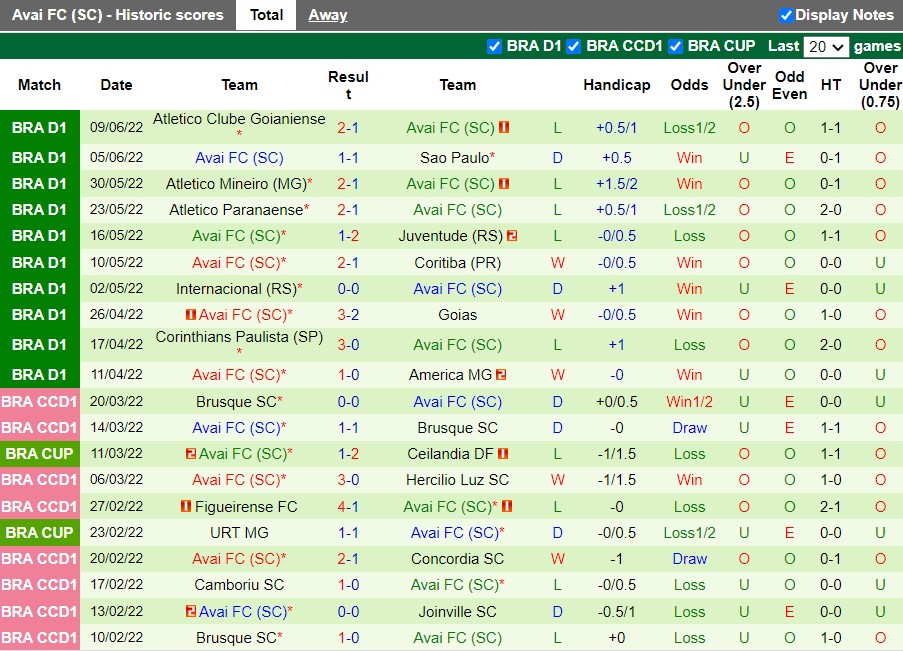Viewport: 903px width, 651px height.
Task: Open Atletico Paranaense team link
Action: coord(236,210)
